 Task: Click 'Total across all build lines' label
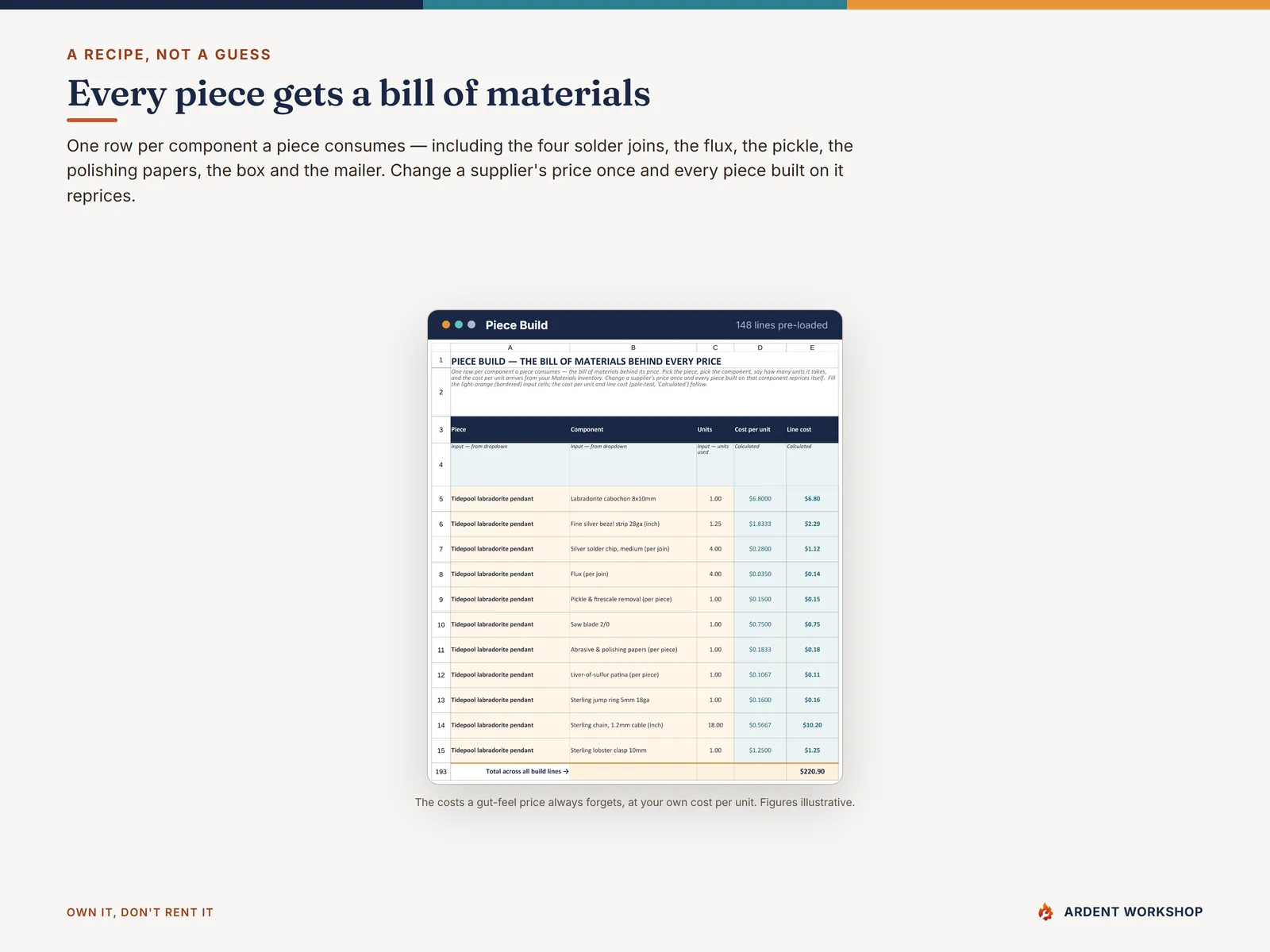pos(527,771)
